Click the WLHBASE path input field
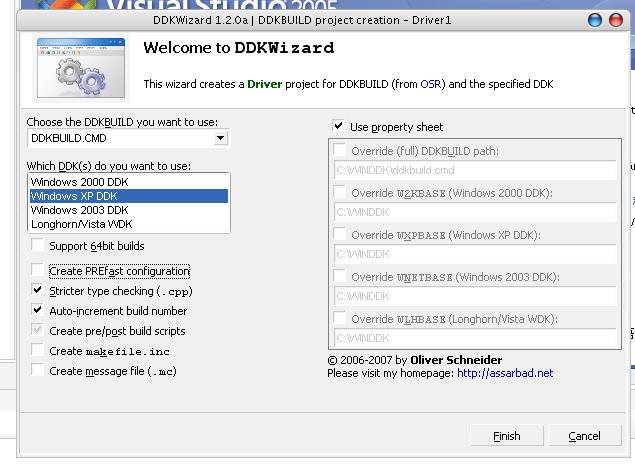The image size is (635, 465). coord(475,338)
